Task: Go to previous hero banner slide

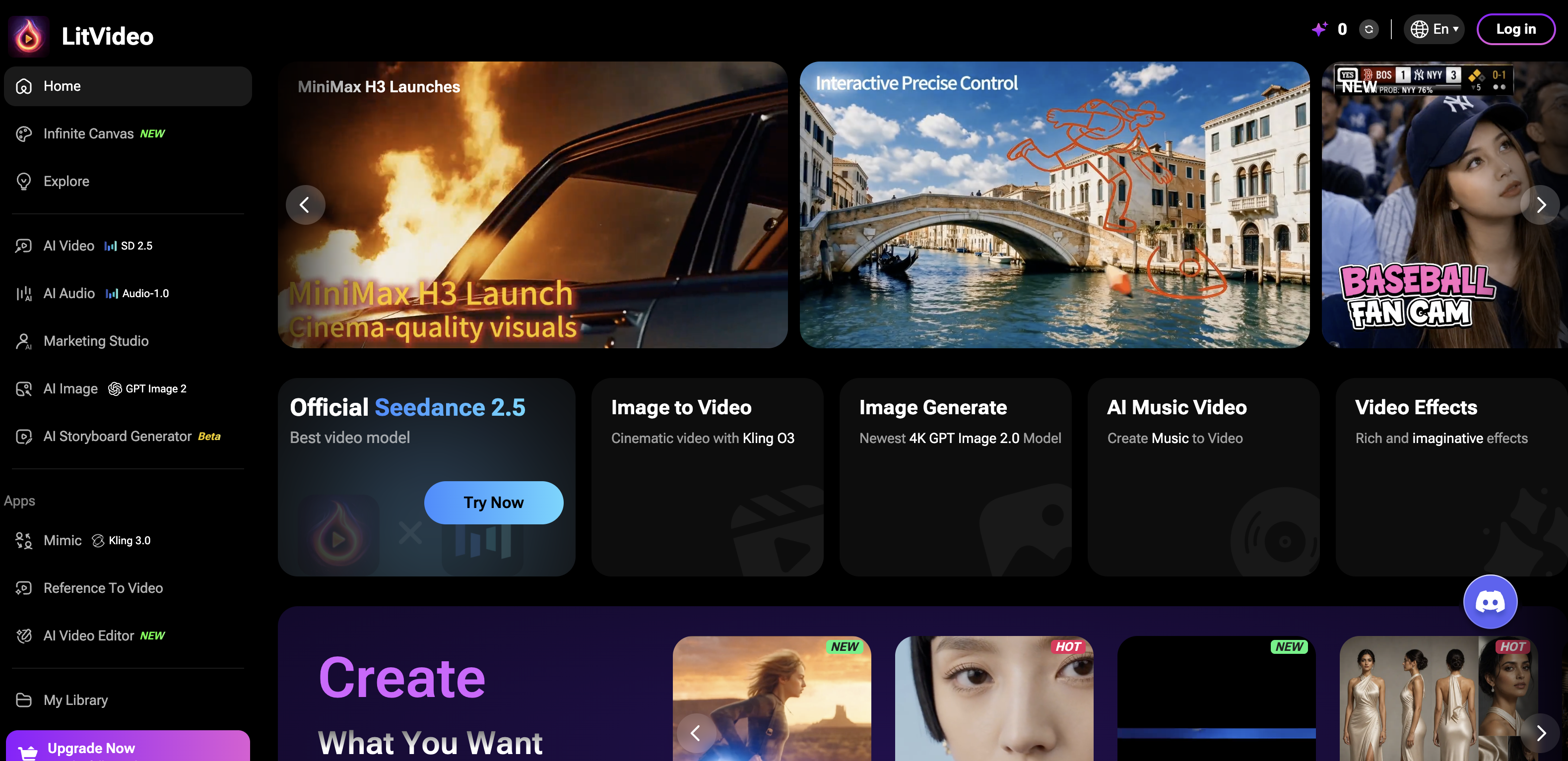Action: pyautogui.click(x=305, y=205)
